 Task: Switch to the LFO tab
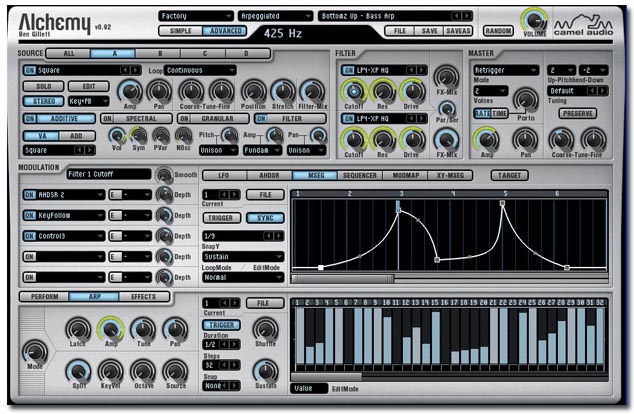point(224,175)
